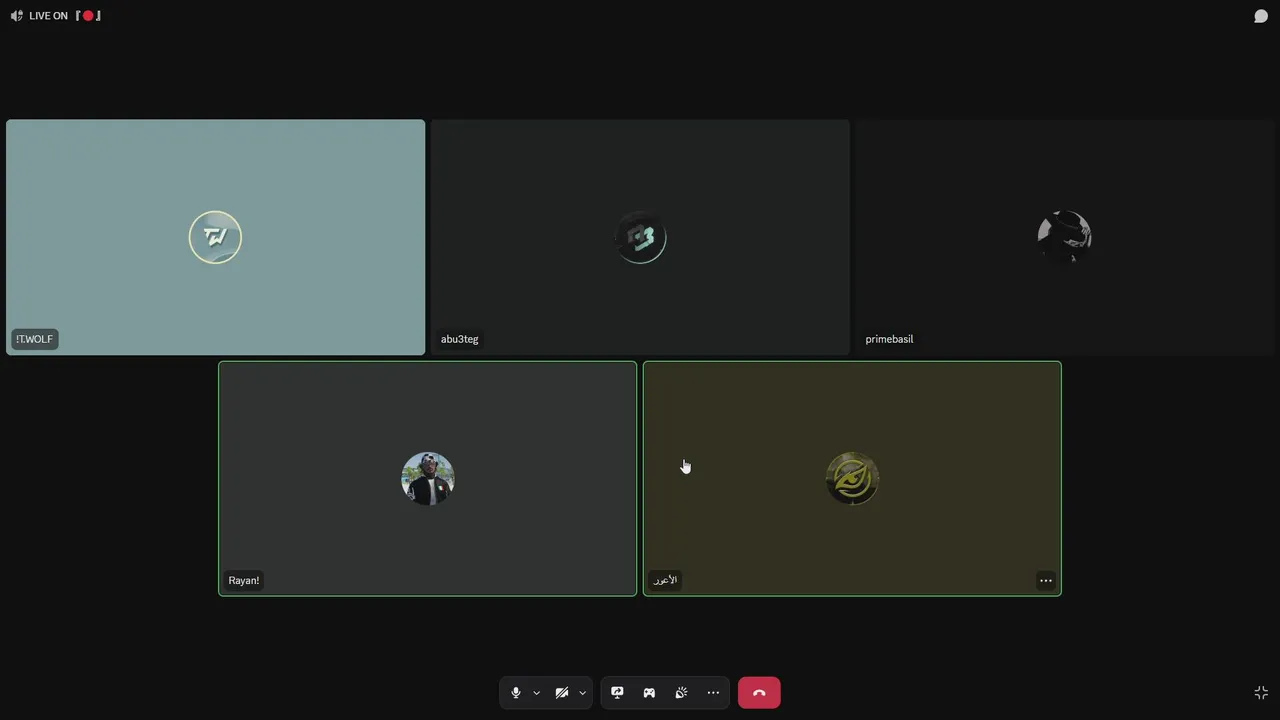Click the speaker icon beside LIVE ON
This screenshot has height=720, width=1280.
click(16, 16)
